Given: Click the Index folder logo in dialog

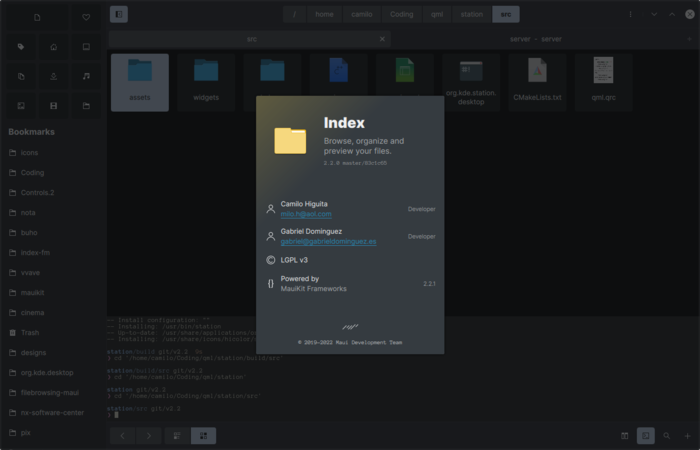Looking at the screenshot, I should pos(290,141).
